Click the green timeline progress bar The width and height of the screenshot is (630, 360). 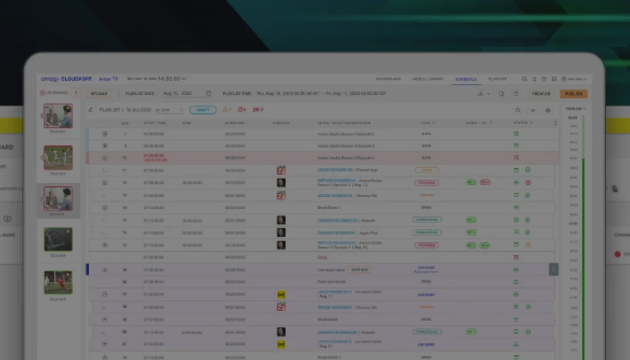point(583,237)
